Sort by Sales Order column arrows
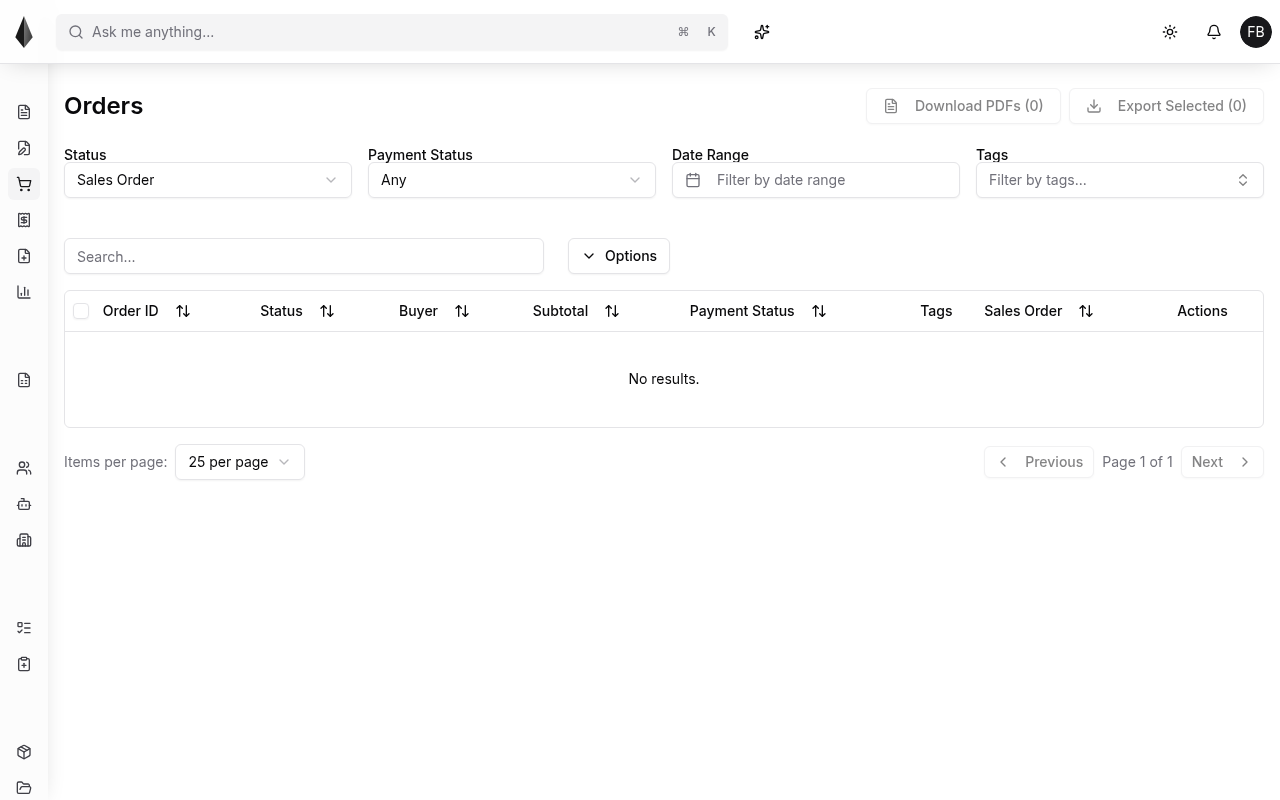Screen dimensions: 1280x800 [x=1086, y=311]
